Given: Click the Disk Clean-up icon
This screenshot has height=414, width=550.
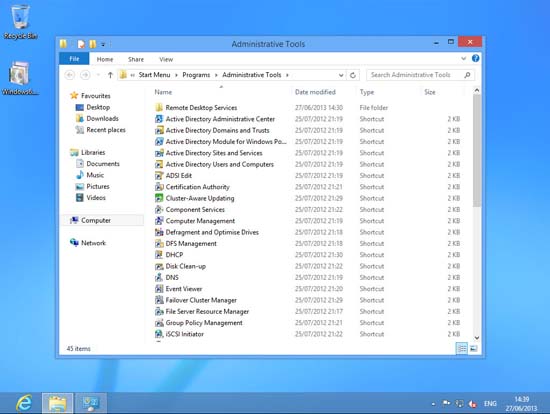Looking at the screenshot, I should (159, 266).
